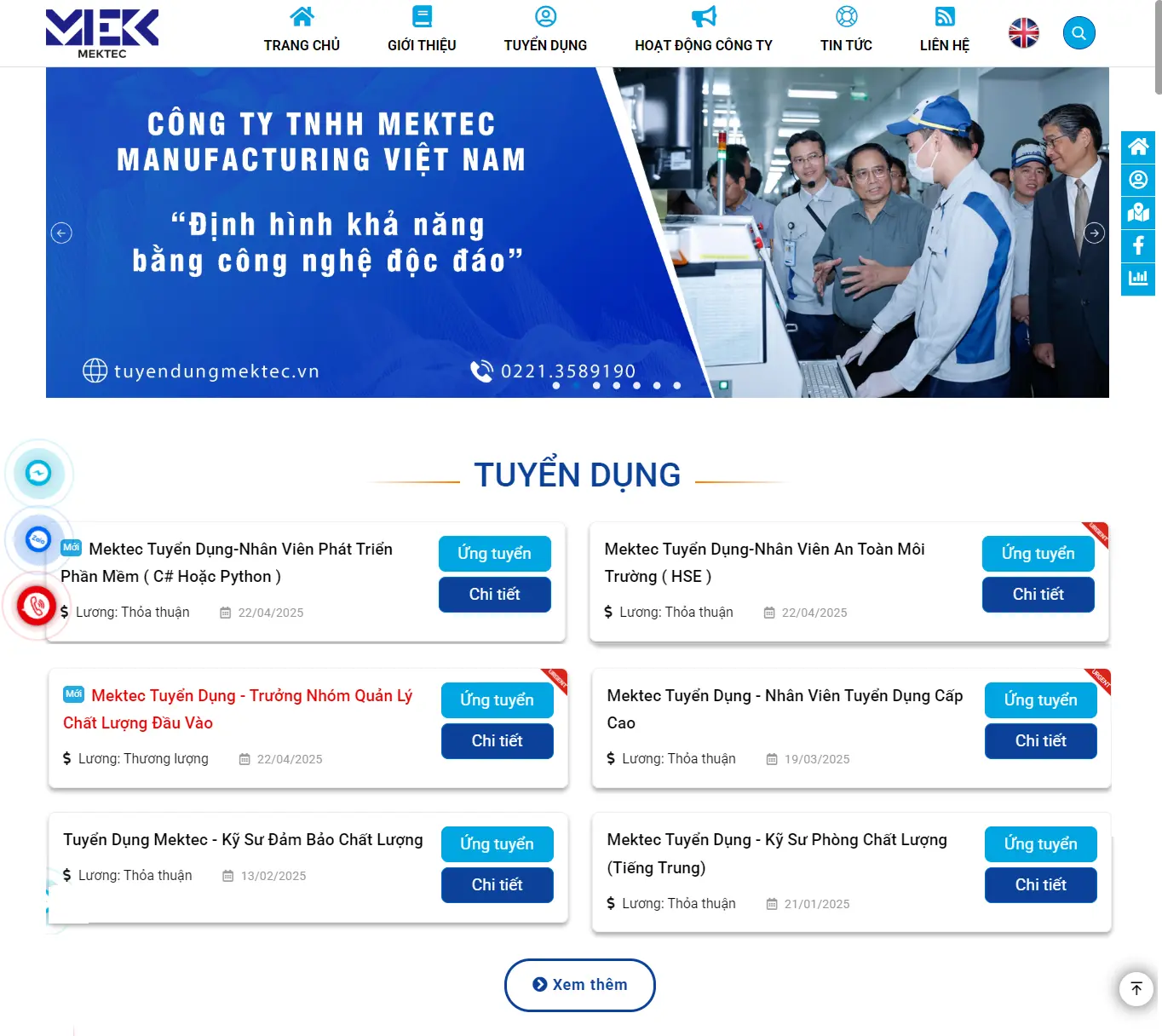Click the user profile icon in right sidebar
Viewport: 1162px width, 1036px height.
coord(1138,180)
